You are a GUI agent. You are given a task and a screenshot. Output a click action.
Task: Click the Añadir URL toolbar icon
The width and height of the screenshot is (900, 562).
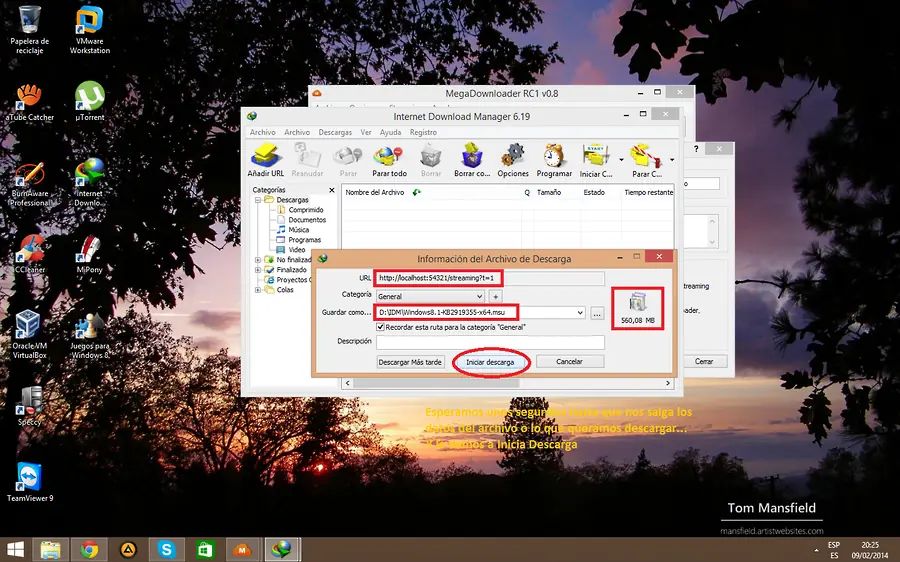pyautogui.click(x=265, y=160)
